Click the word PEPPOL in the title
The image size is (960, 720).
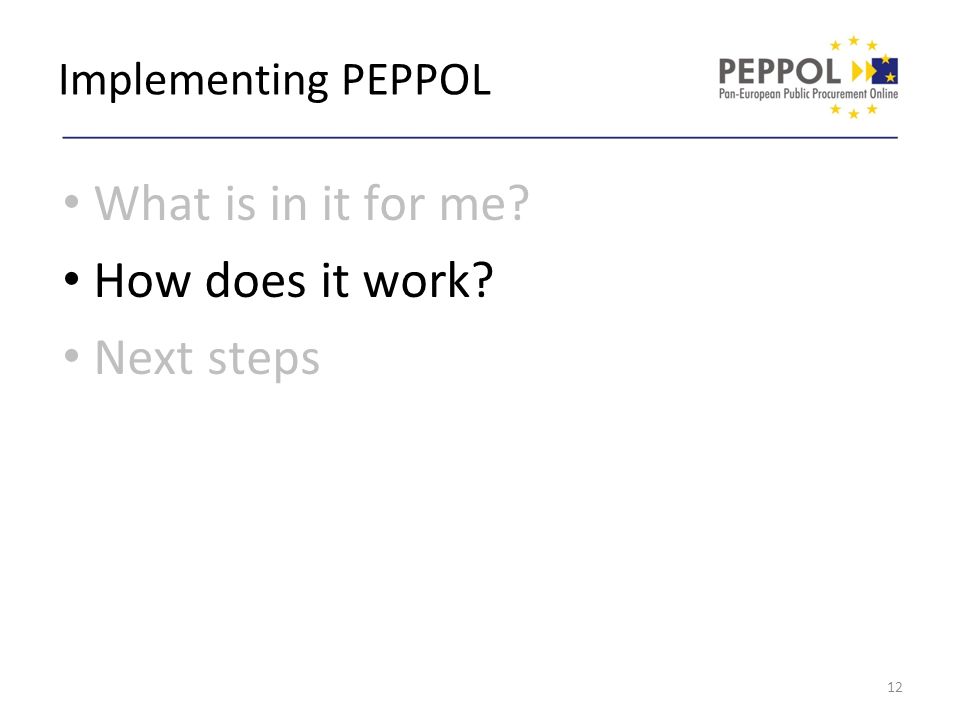(416, 80)
